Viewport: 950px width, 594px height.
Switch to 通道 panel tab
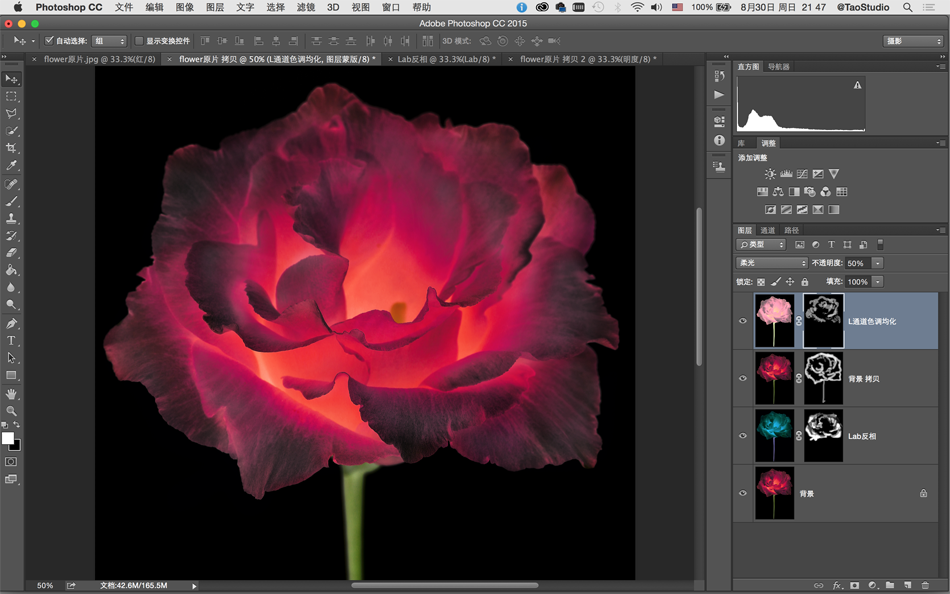[x=768, y=230]
